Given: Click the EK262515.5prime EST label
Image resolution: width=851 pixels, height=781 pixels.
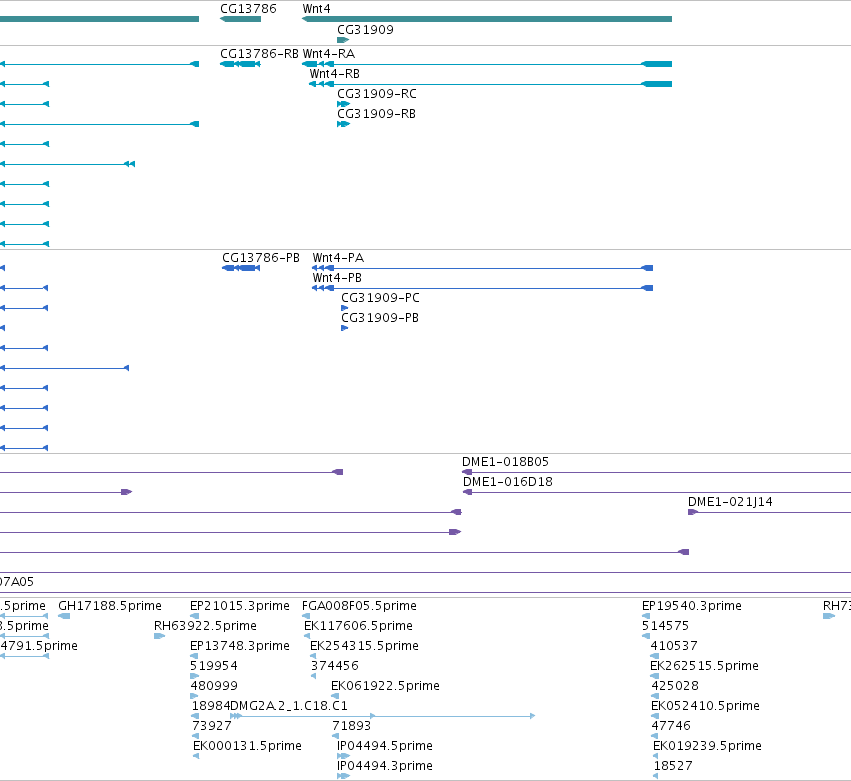Looking at the screenshot, I should [704, 666].
